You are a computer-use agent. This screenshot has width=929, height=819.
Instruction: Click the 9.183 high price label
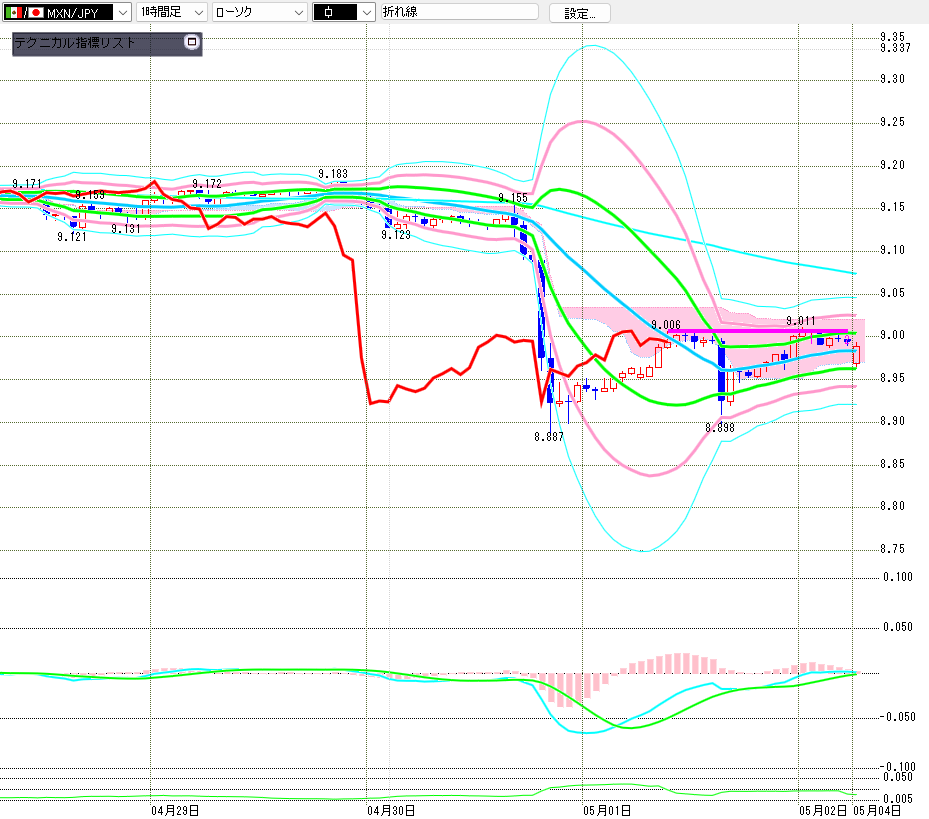333,174
